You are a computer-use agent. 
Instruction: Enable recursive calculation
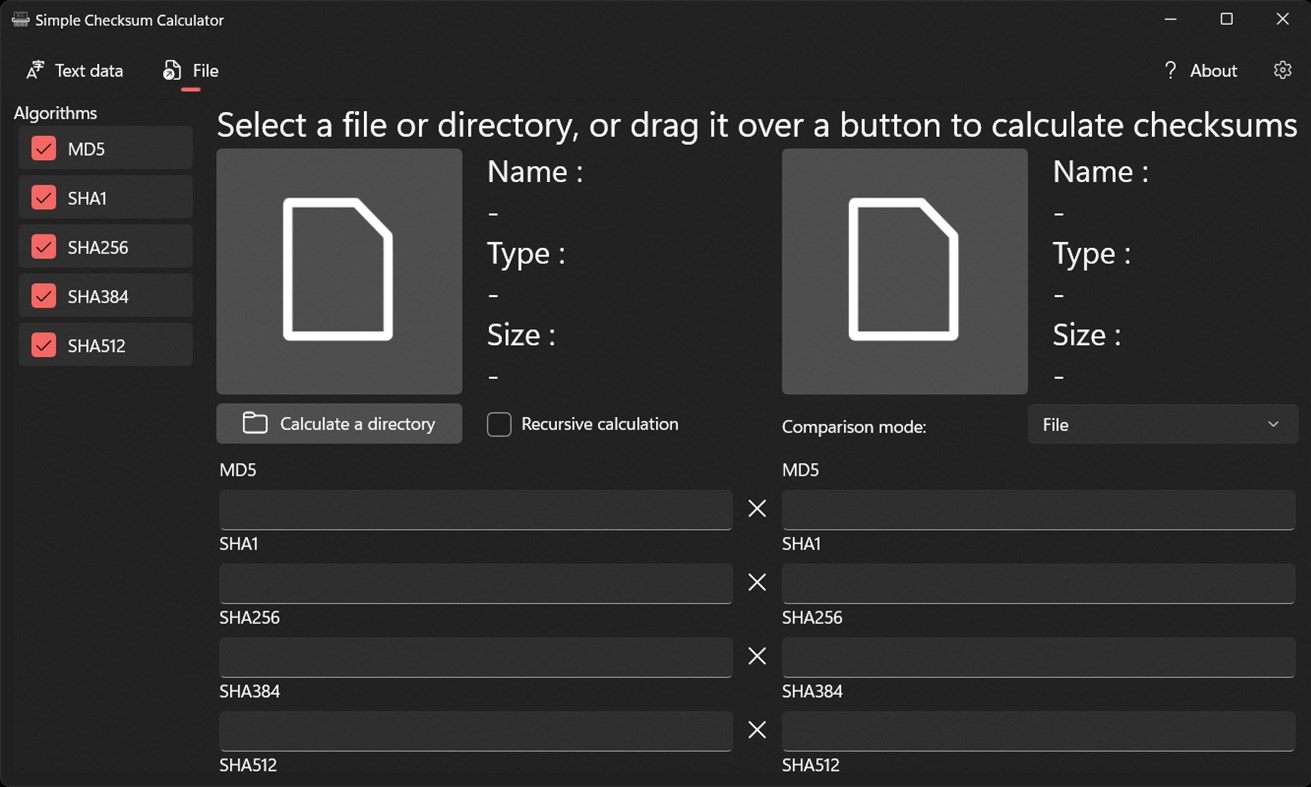click(x=499, y=423)
